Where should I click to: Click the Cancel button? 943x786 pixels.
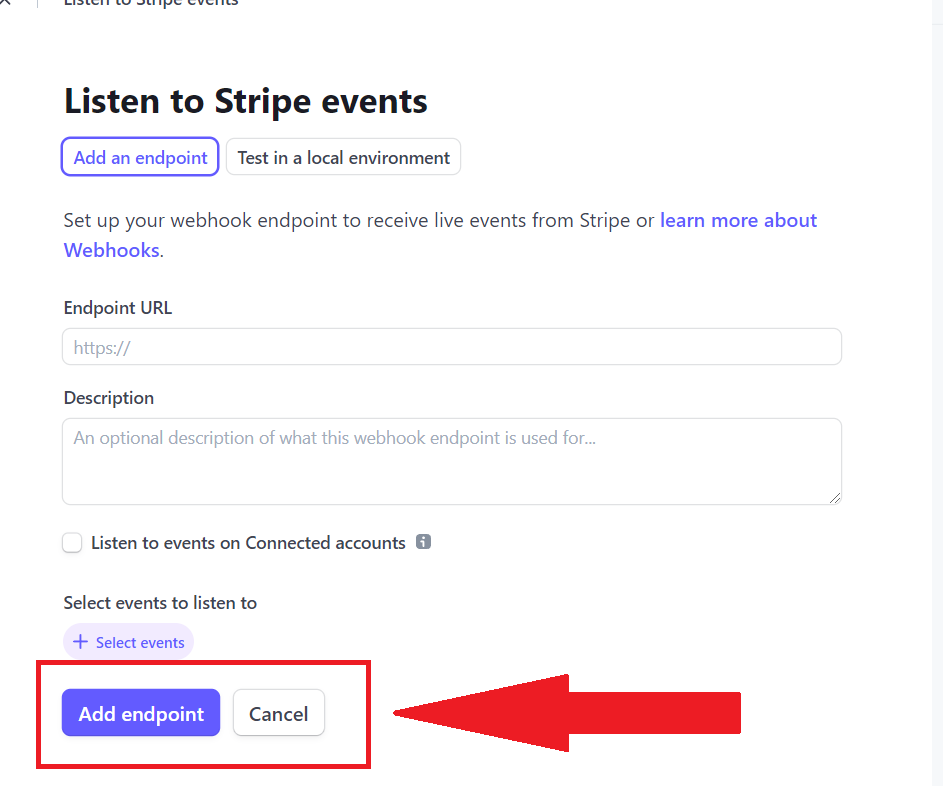(279, 713)
